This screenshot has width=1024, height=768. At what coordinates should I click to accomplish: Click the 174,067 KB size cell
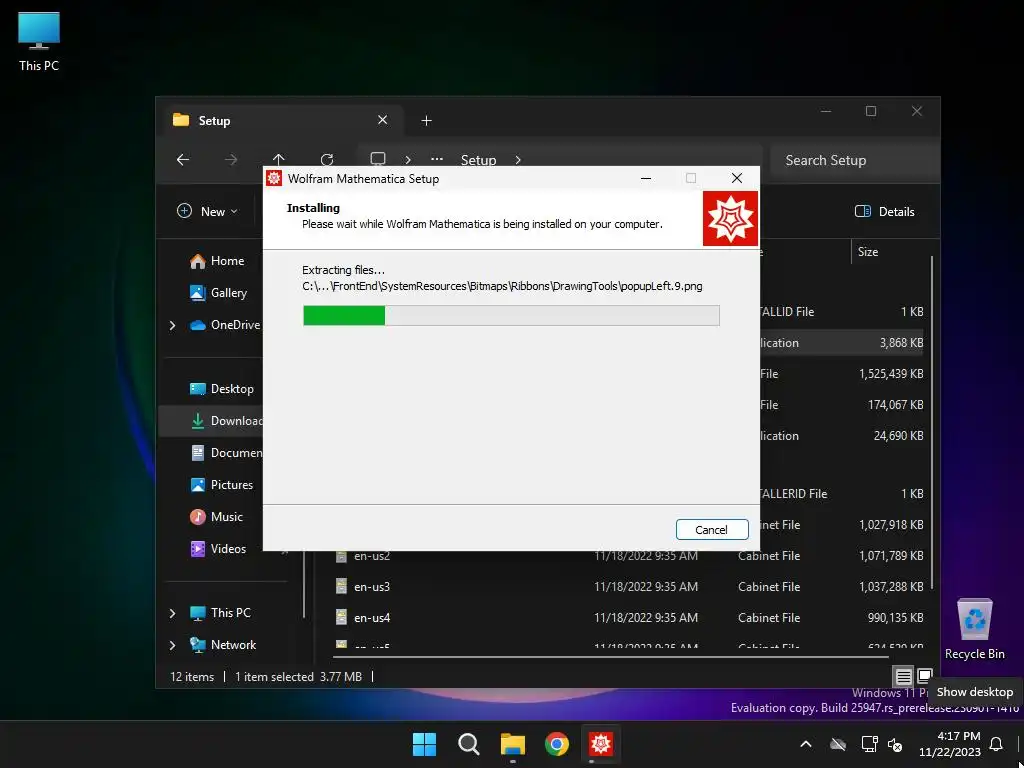895,405
